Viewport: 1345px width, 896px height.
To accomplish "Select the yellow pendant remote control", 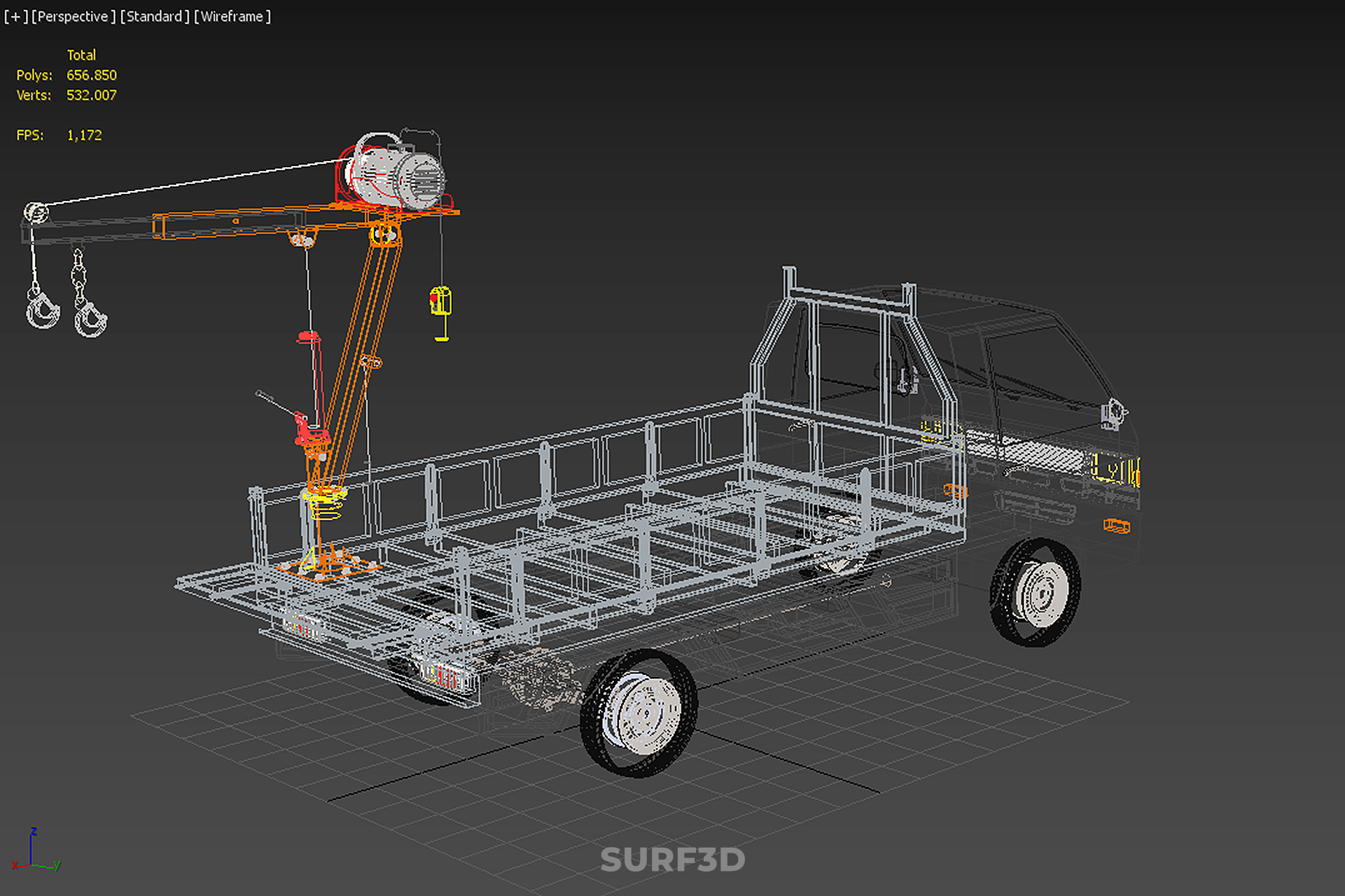I will tap(440, 302).
